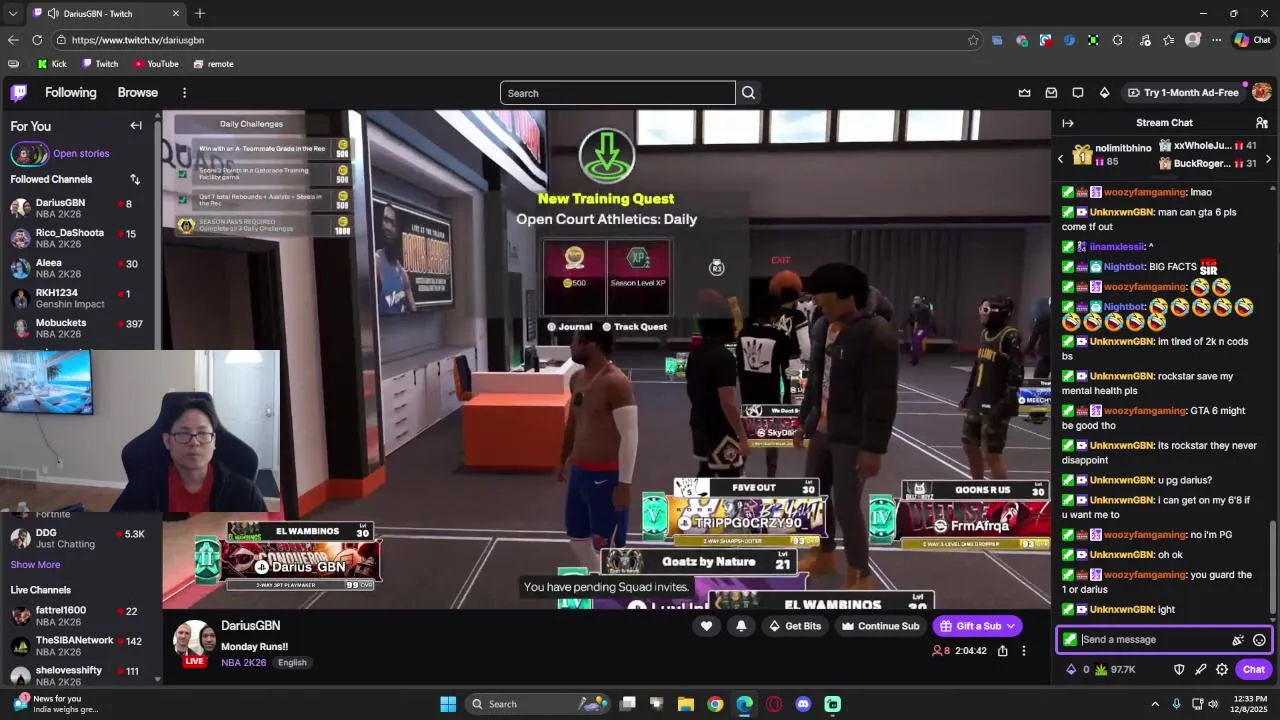Click the search magnifier button
Screen dimensions: 1280x720
(748, 93)
